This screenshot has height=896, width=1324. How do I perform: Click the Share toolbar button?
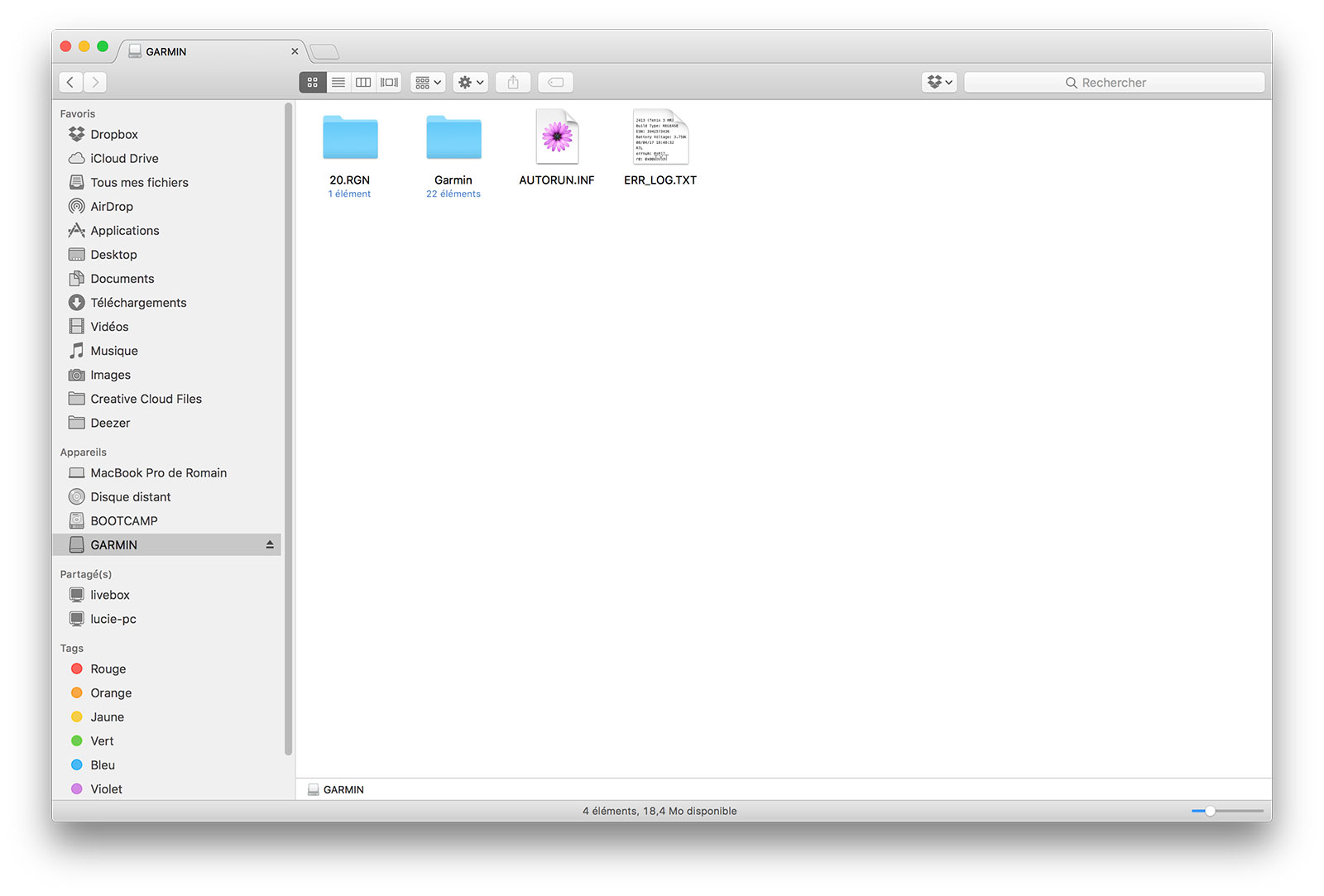513,82
